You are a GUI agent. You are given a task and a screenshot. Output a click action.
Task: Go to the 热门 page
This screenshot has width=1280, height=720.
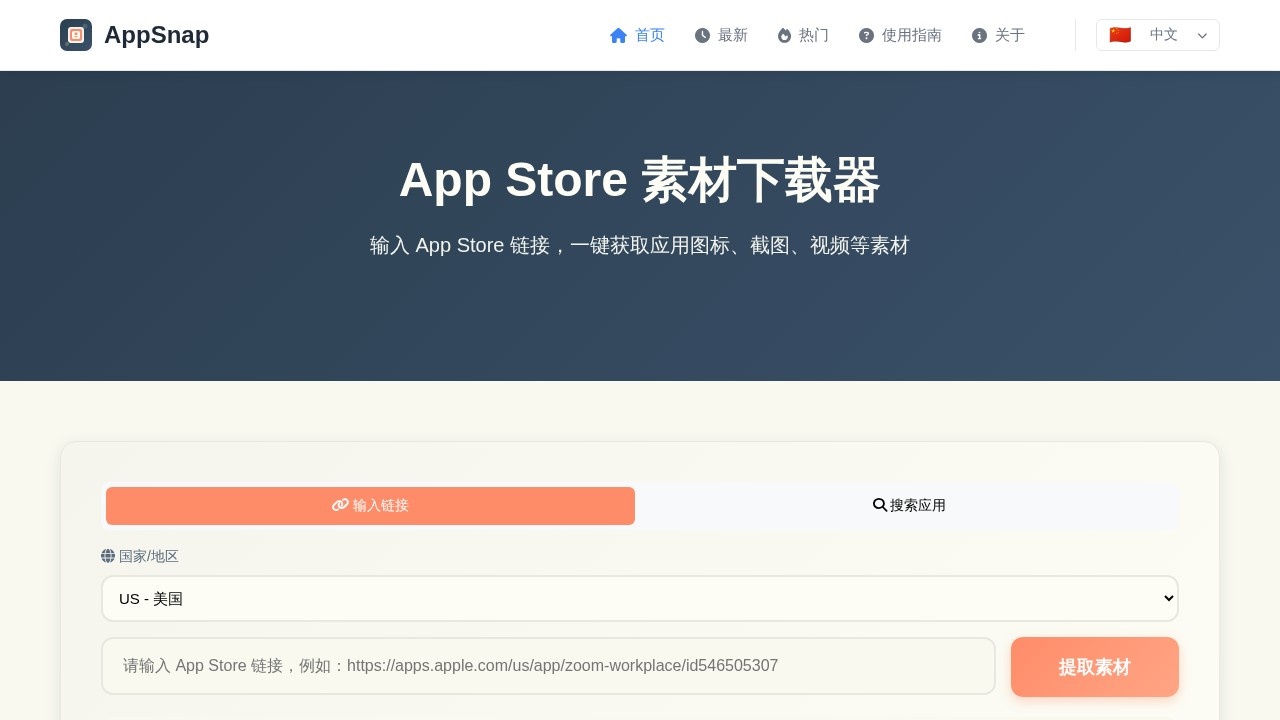click(x=813, y=35)
